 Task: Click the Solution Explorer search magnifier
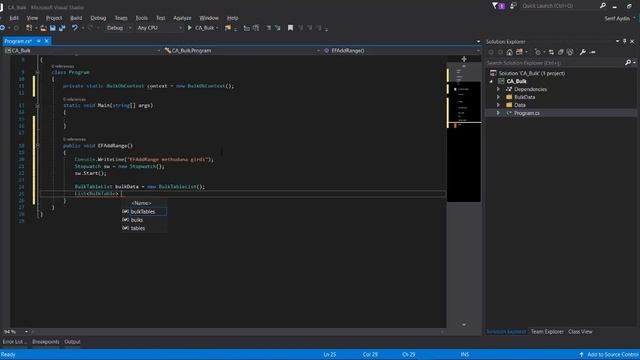(628, 62)
